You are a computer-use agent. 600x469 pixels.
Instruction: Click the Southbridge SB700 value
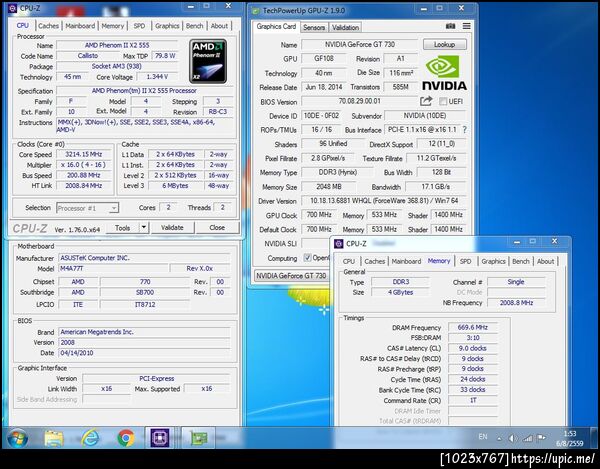pos(145,292)
